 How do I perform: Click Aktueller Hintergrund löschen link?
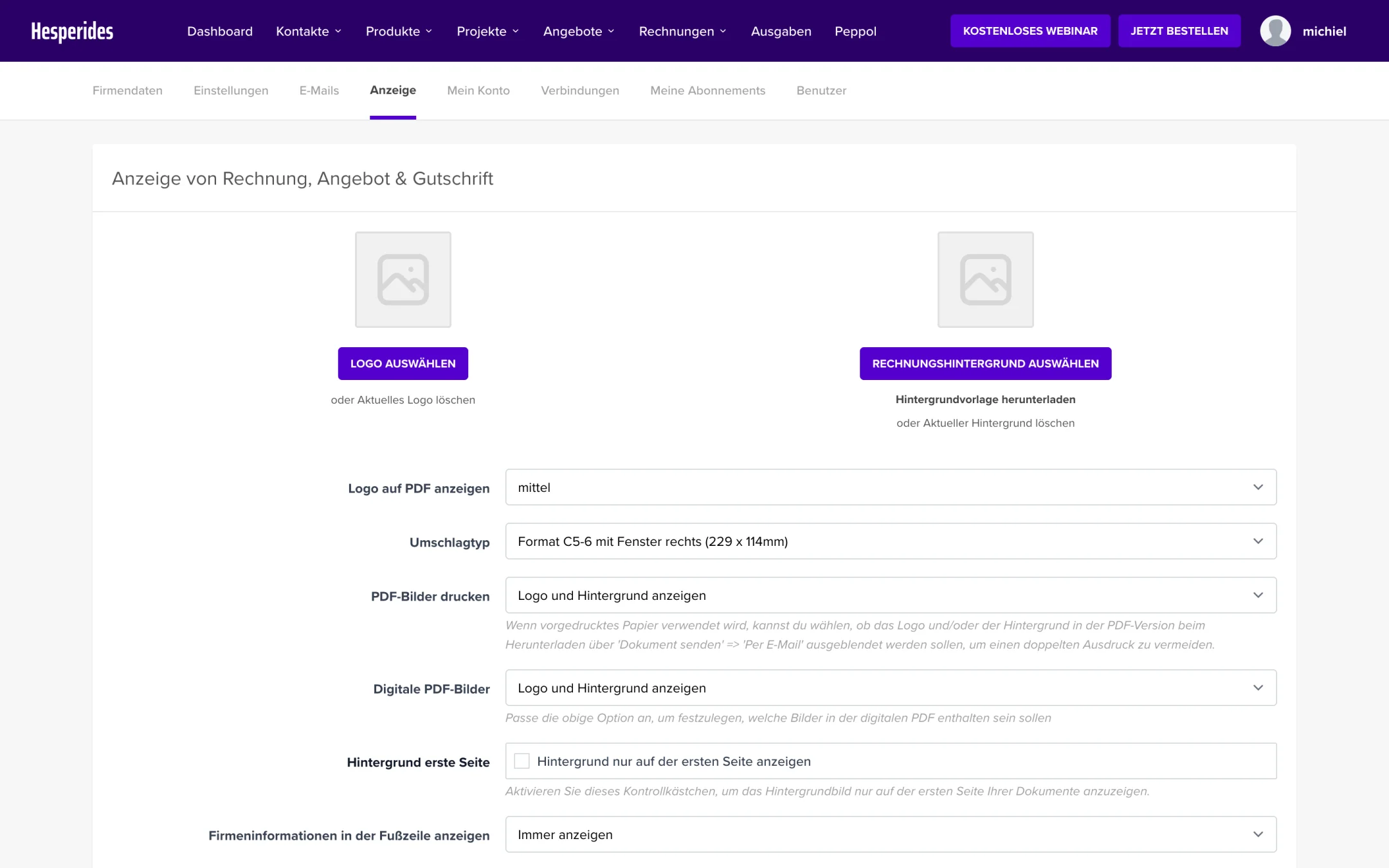[x=999, y=423]
